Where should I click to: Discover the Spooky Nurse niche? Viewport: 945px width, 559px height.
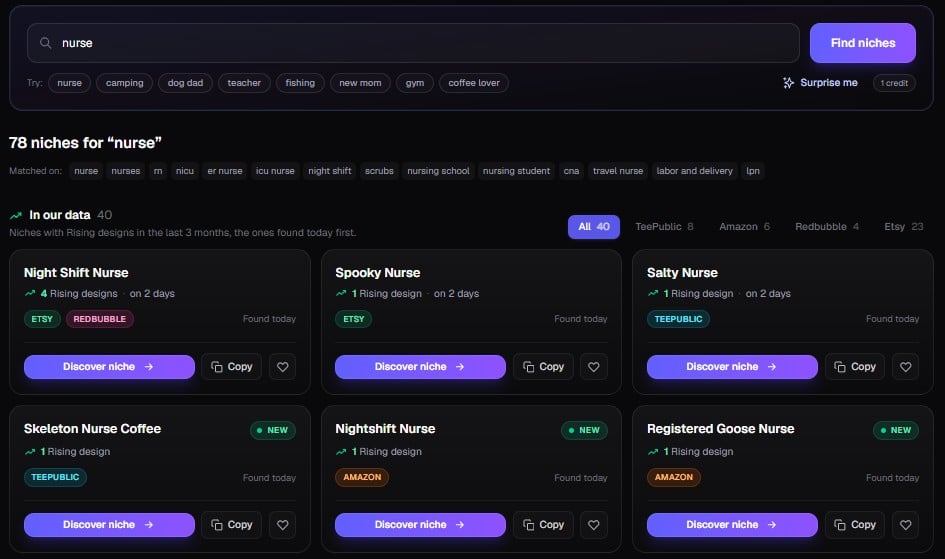(x=420, y=366)
